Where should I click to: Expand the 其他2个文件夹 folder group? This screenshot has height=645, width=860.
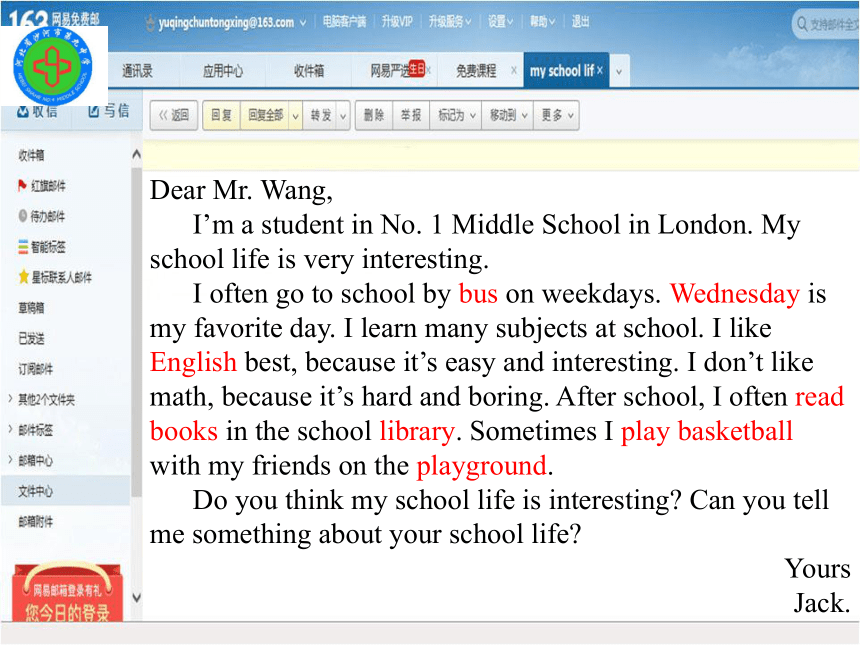click(10, 399)
